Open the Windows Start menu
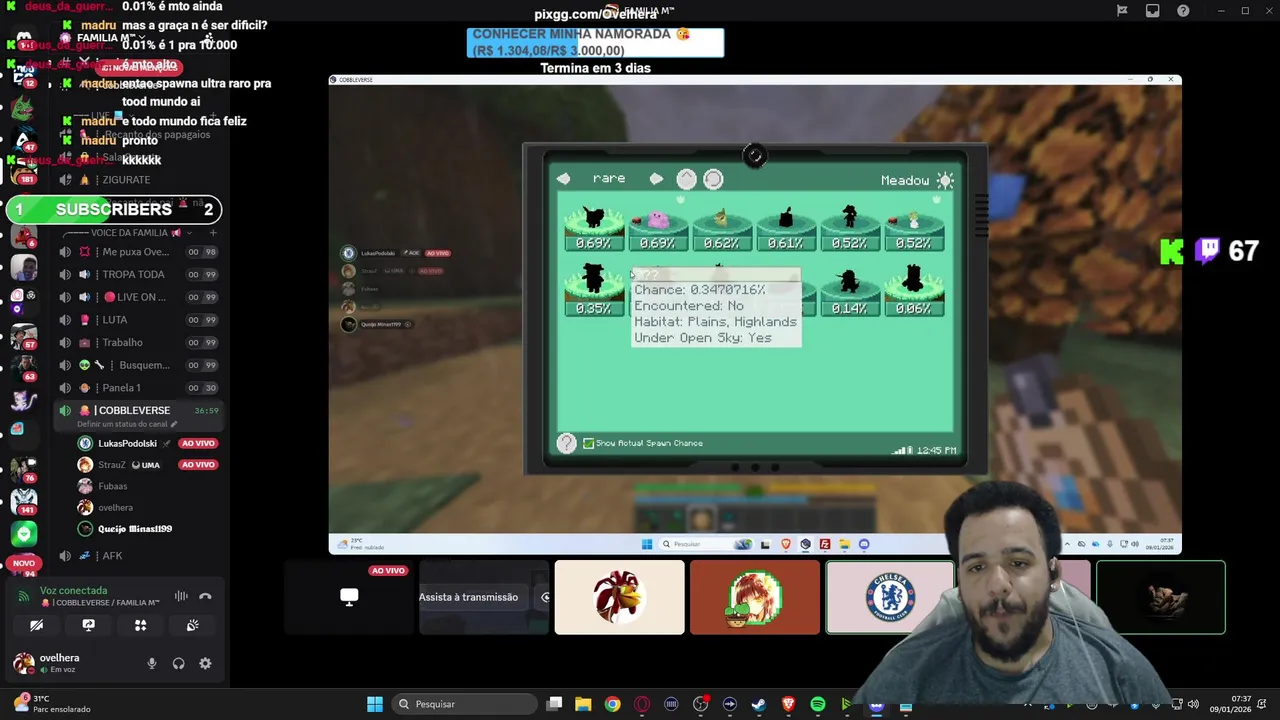 click(x=374, y=704)
